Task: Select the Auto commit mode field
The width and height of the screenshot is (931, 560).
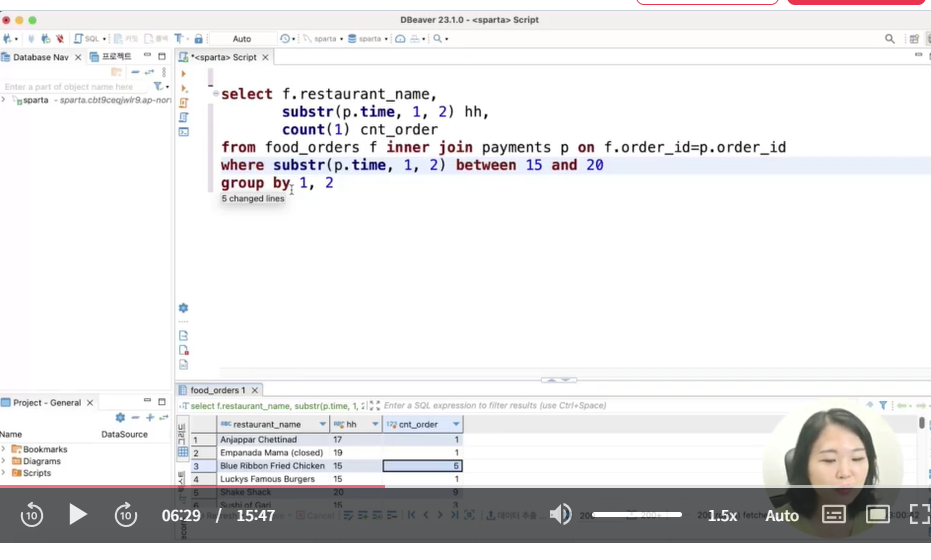Action: pos(242,39)
